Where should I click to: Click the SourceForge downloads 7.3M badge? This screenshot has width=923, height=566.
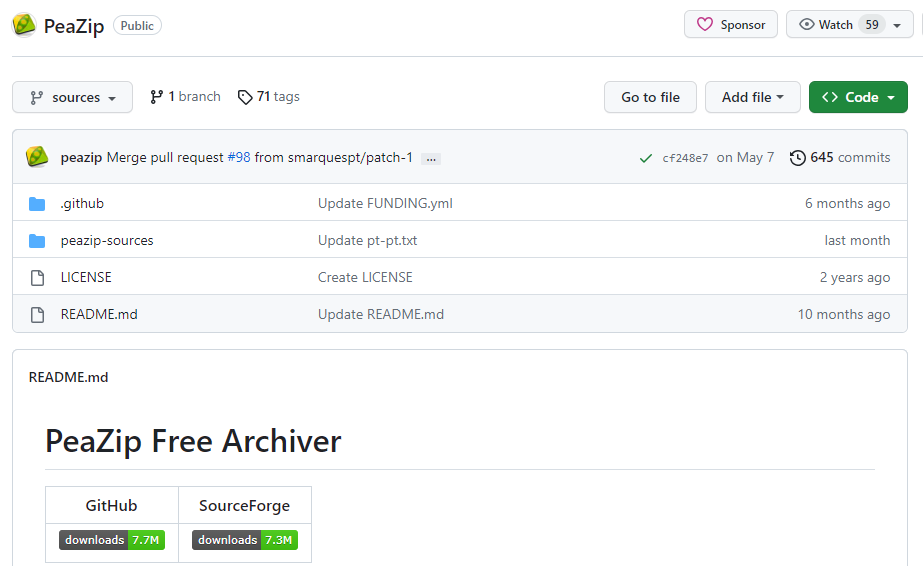(x=245, y=540)
